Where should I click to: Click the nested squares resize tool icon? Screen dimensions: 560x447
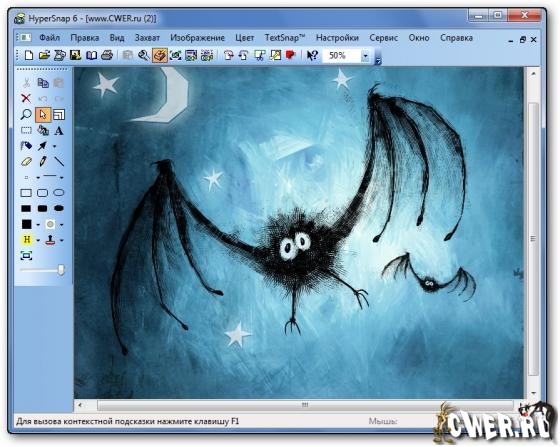tap(59, 115)
